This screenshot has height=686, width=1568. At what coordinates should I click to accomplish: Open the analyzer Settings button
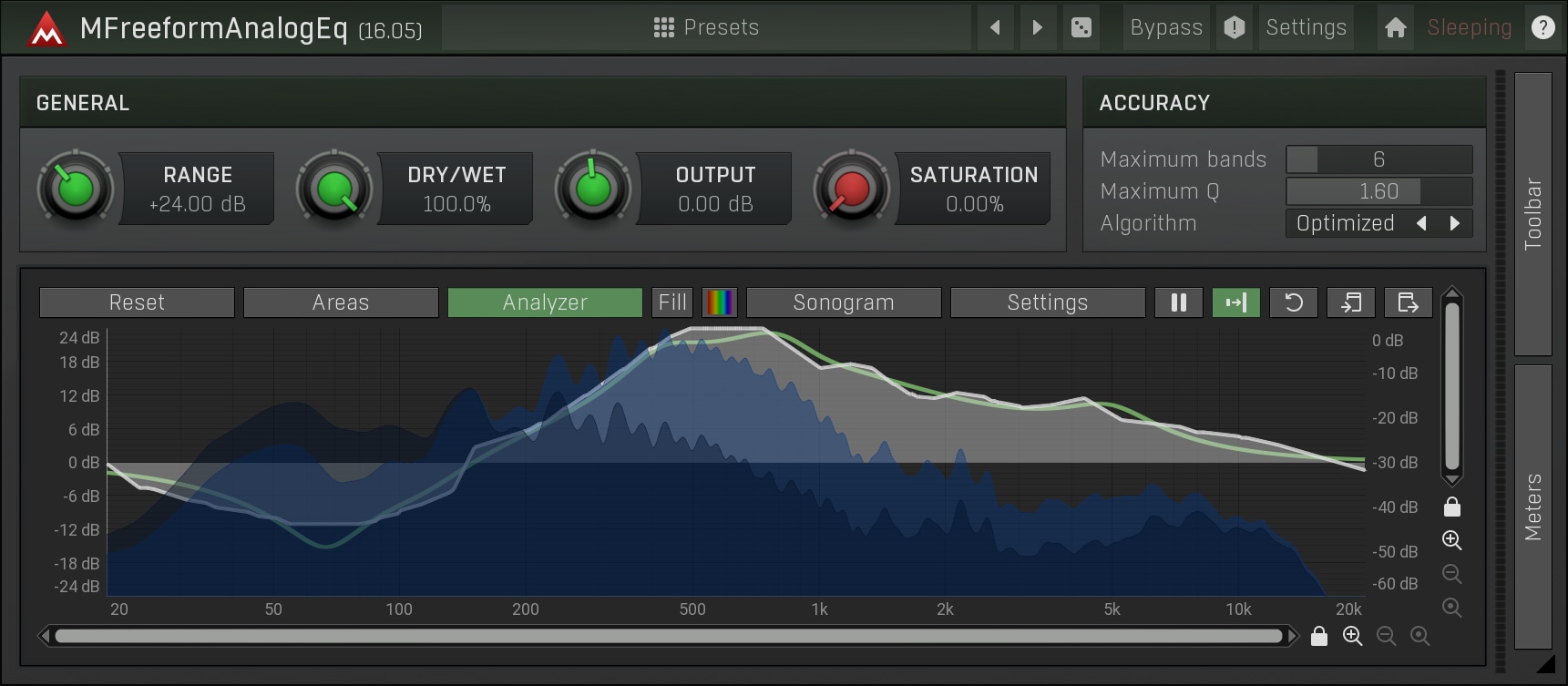[x=1048, y=302]
